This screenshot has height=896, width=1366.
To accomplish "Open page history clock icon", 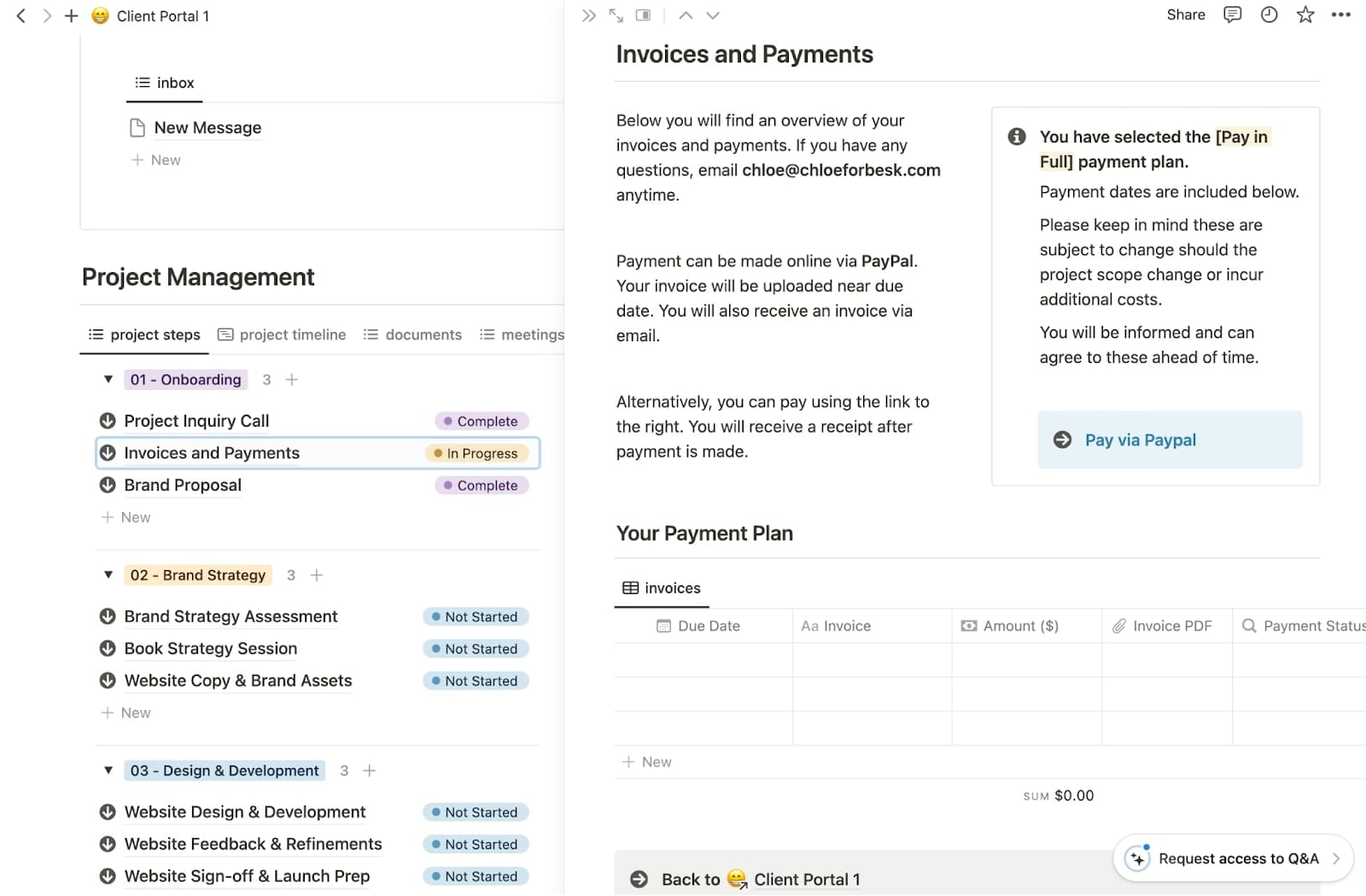I will (1269, 15).
